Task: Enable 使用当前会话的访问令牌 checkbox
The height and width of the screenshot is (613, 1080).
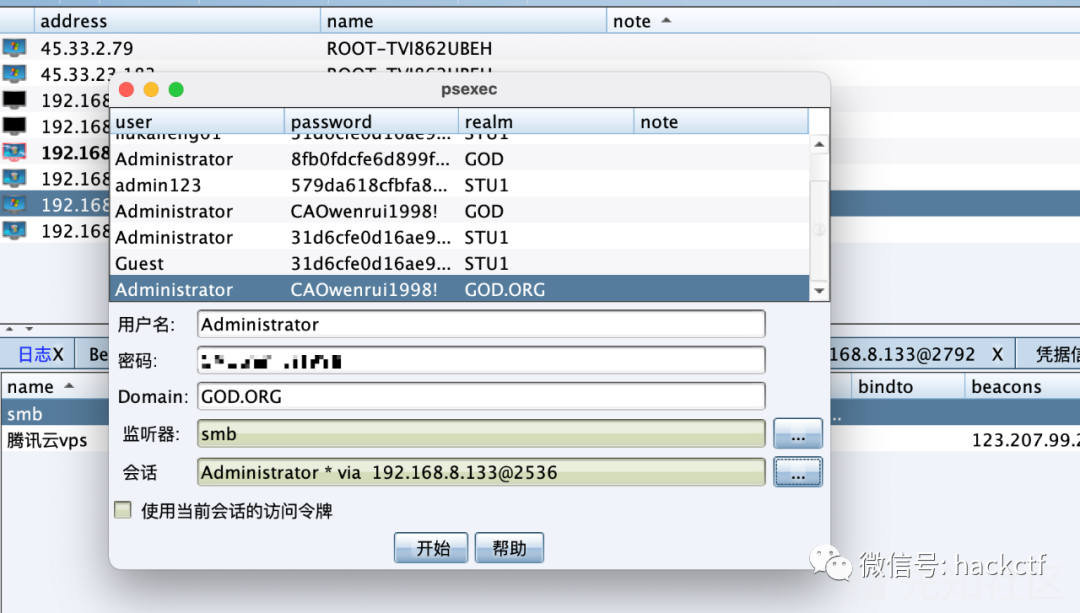Action: (x=123, y=510)
